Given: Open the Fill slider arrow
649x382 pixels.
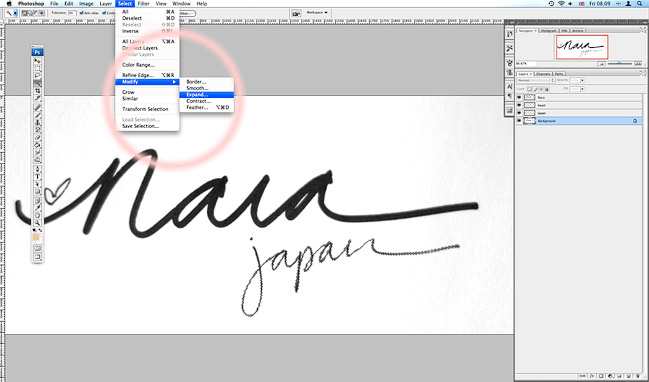Looking at the screenshot, I should (582, 89).
